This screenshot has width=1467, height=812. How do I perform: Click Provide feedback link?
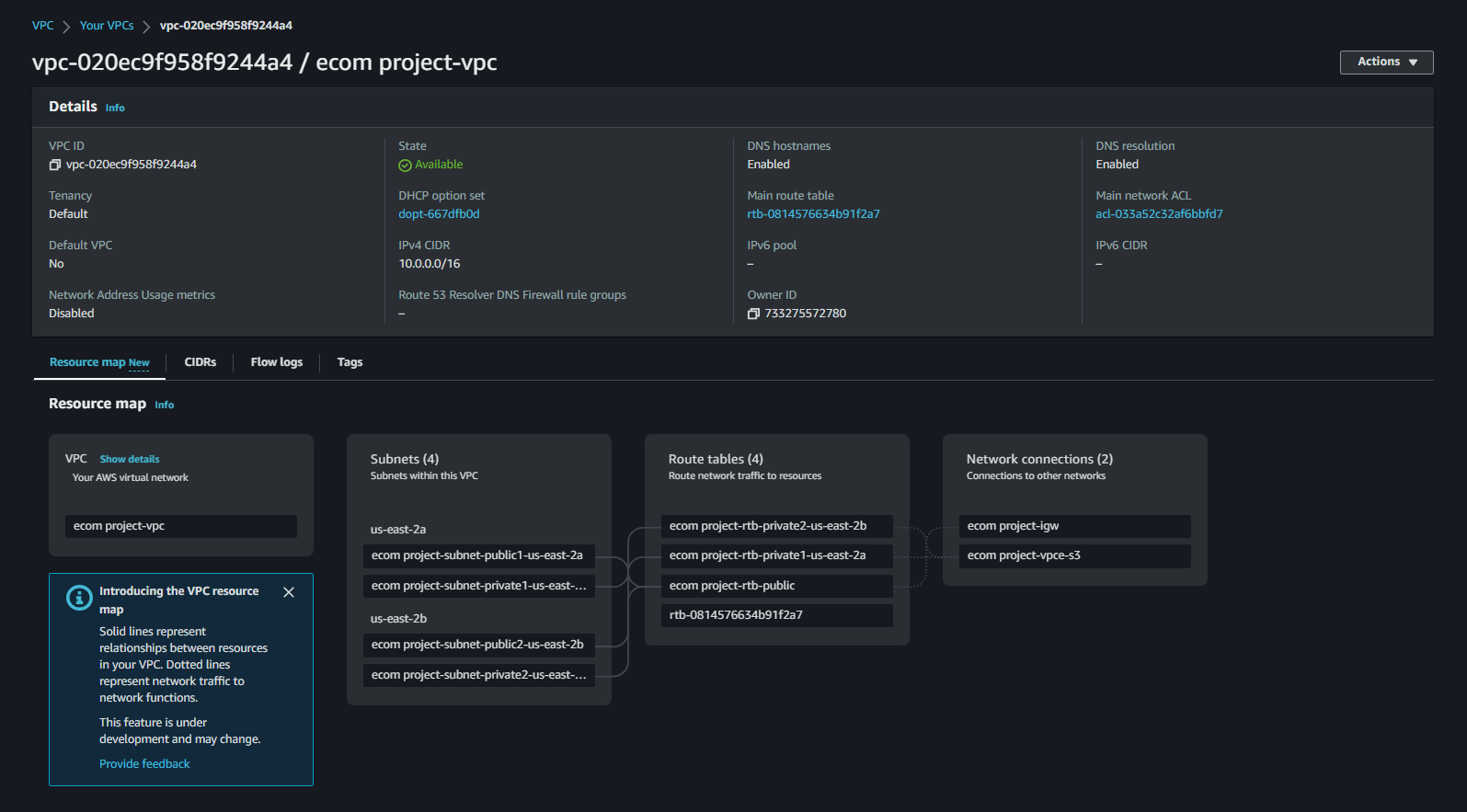[144, 764]
